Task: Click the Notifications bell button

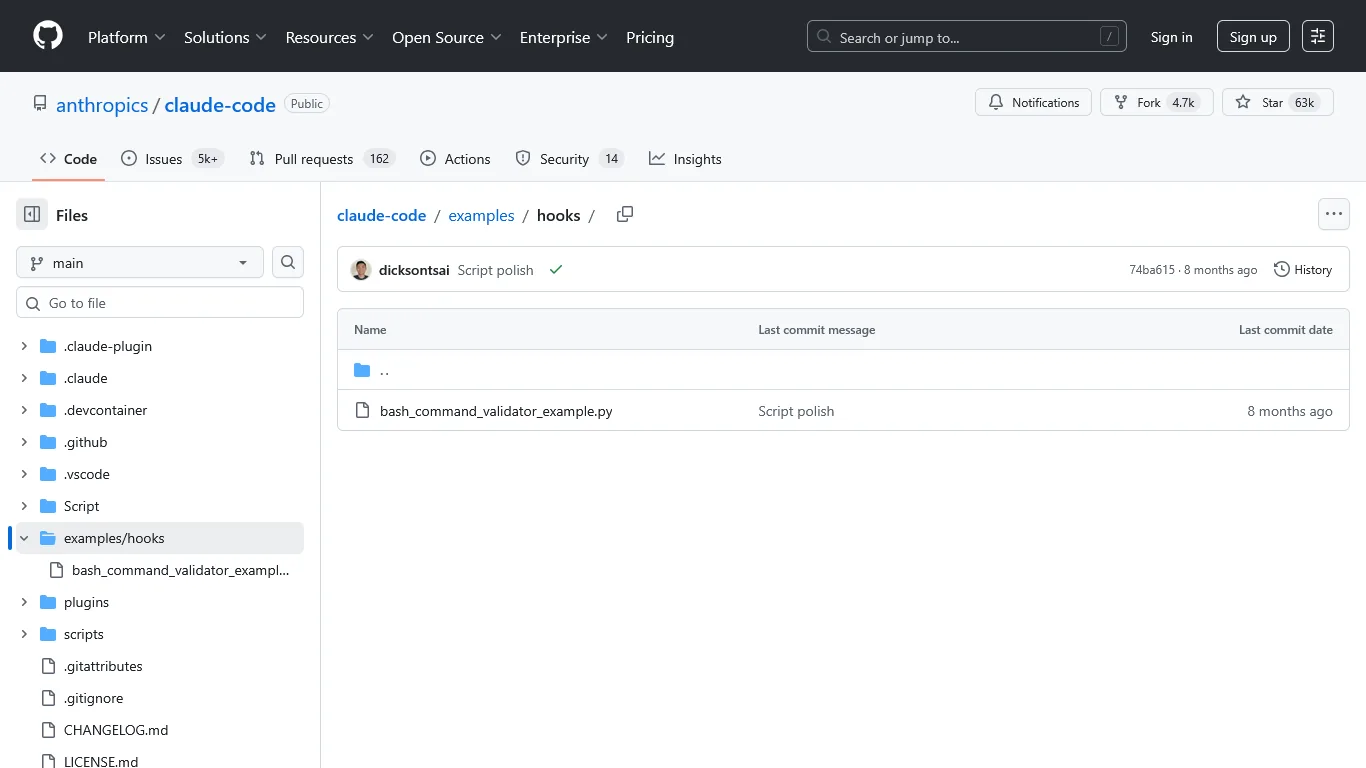Action: click(x=1034, y=102)
